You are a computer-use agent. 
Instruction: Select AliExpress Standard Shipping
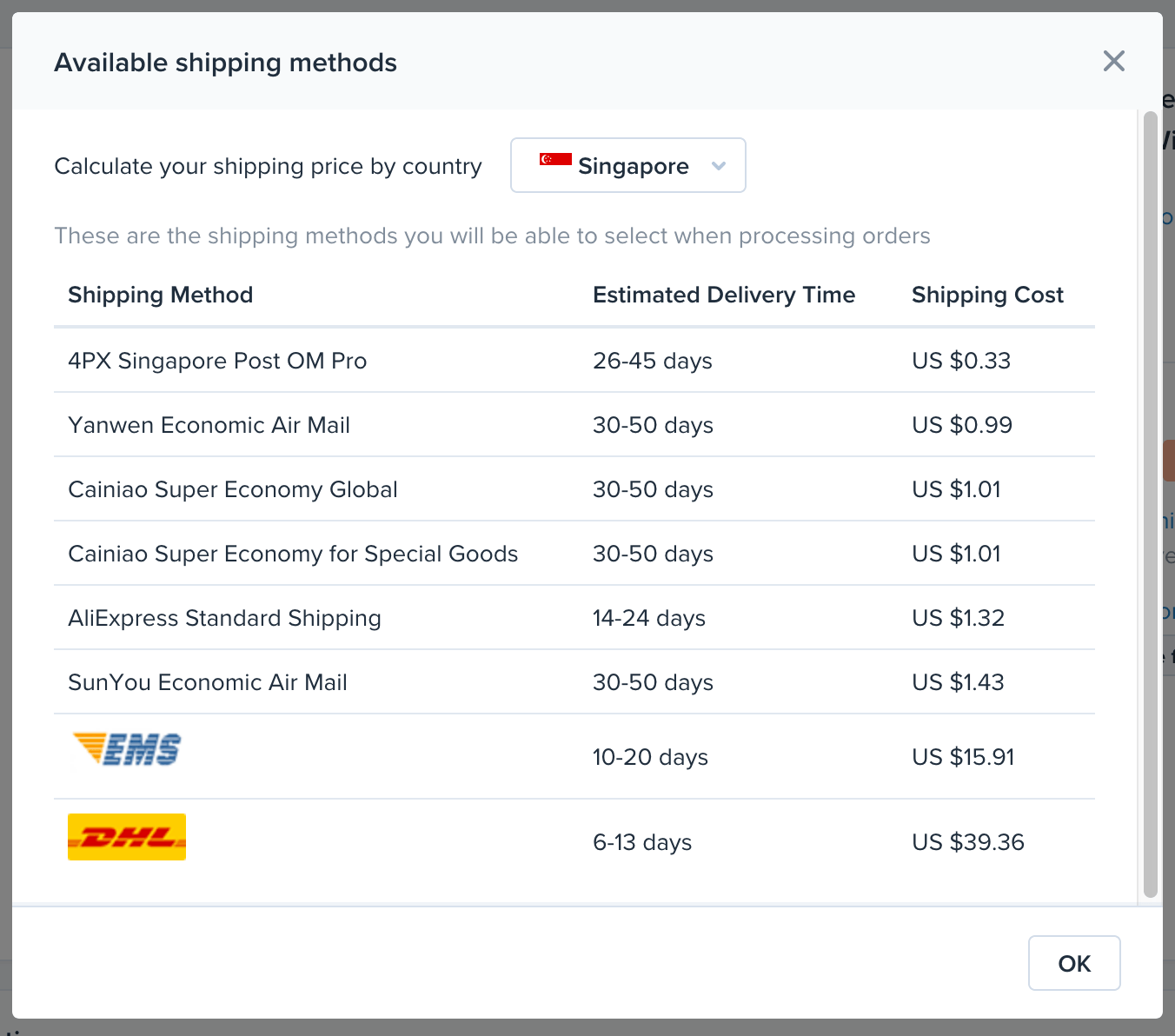tap(224, 618)
